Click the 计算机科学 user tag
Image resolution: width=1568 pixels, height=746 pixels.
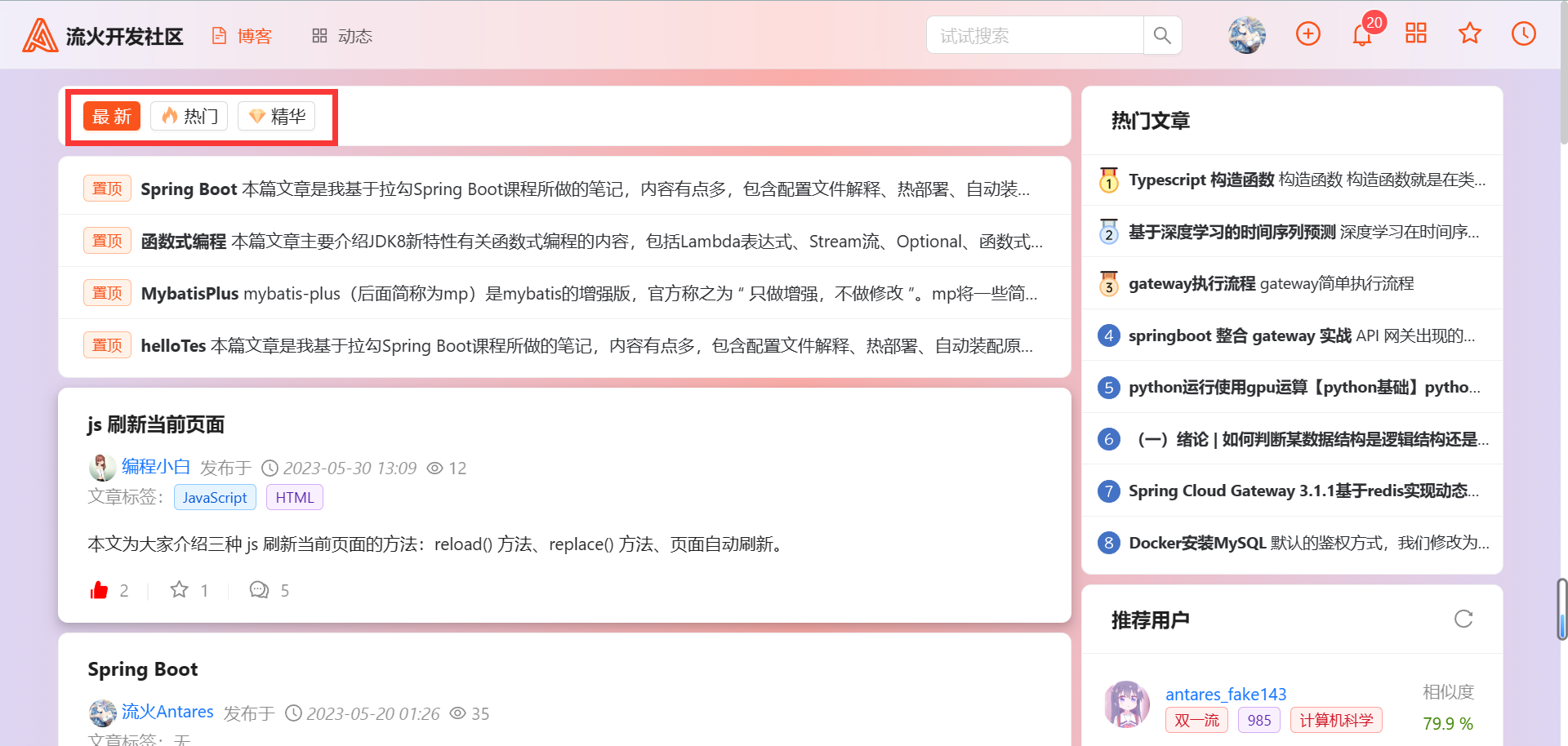click(1336, 720)
